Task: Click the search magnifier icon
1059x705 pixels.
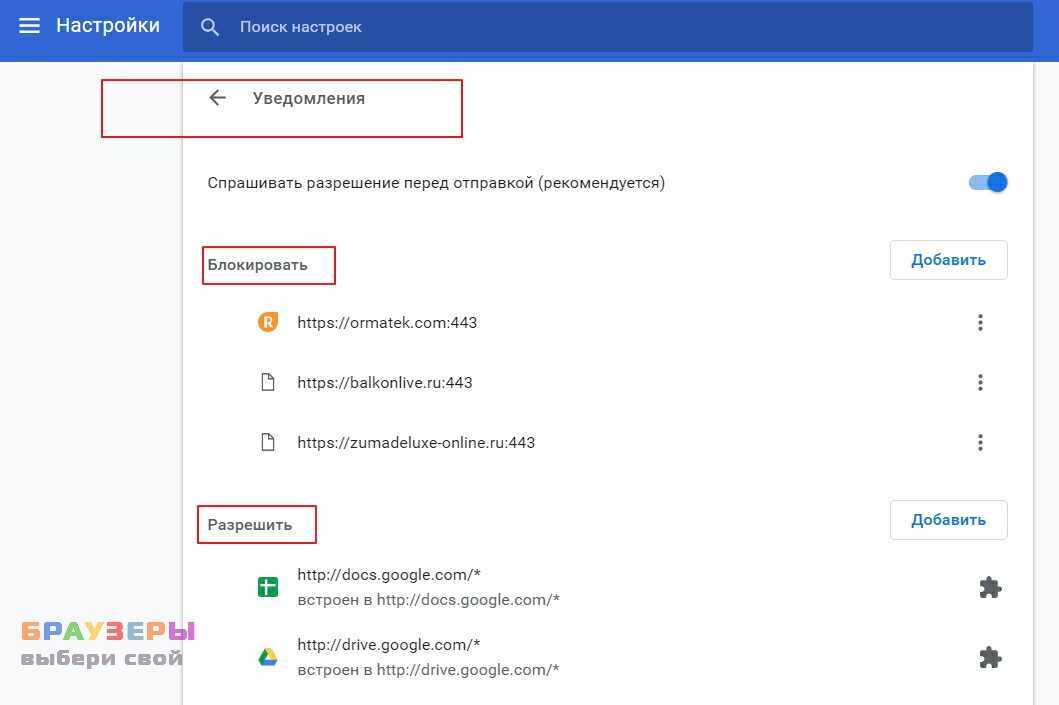Action: pos(210,27)
